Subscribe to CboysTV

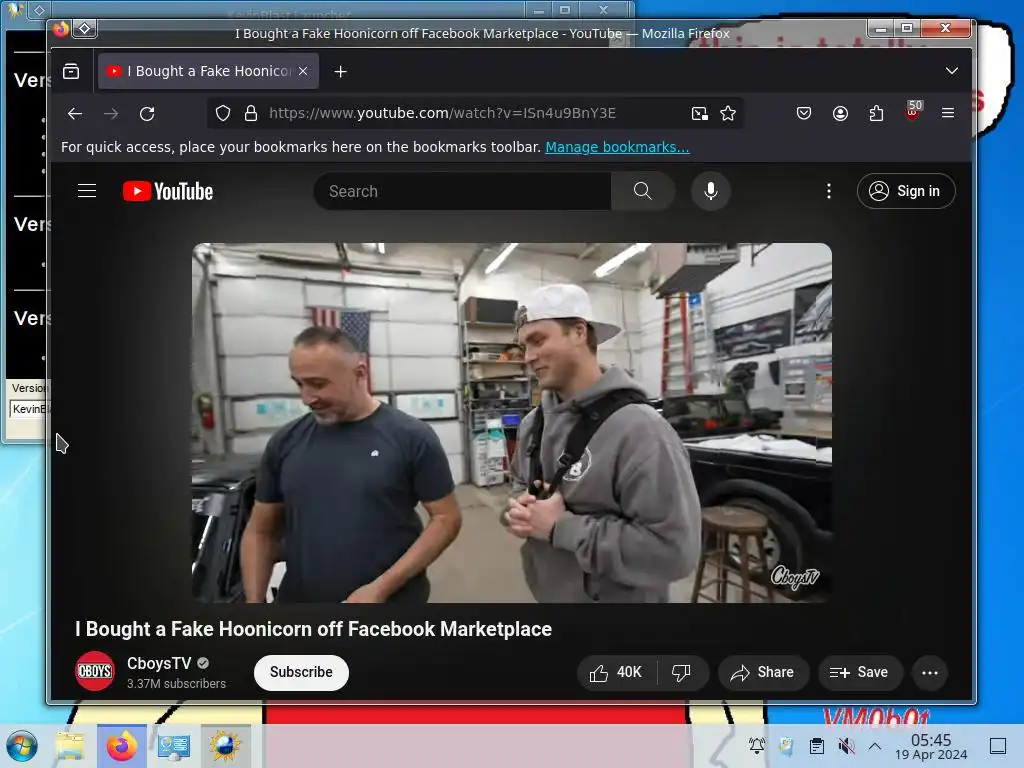[x=301, y=673]
